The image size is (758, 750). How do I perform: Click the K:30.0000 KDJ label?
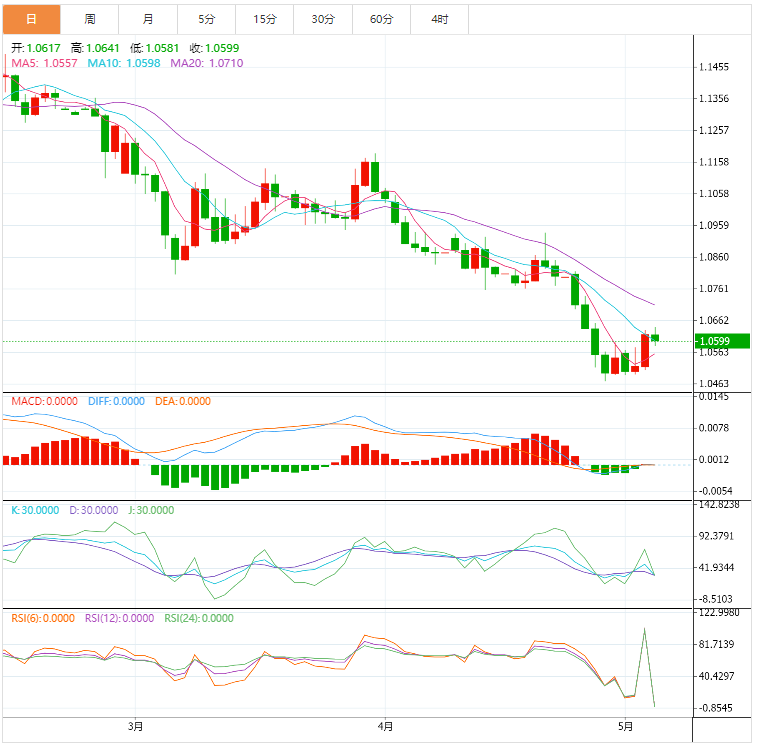pyautogui.click(x=35, y=510)
